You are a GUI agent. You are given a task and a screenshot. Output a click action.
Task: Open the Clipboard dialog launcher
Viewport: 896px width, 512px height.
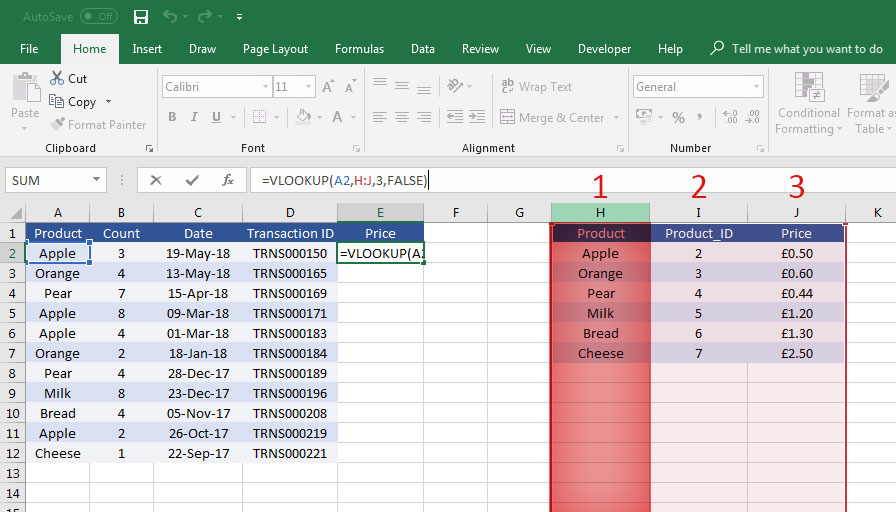coord(149,149)
